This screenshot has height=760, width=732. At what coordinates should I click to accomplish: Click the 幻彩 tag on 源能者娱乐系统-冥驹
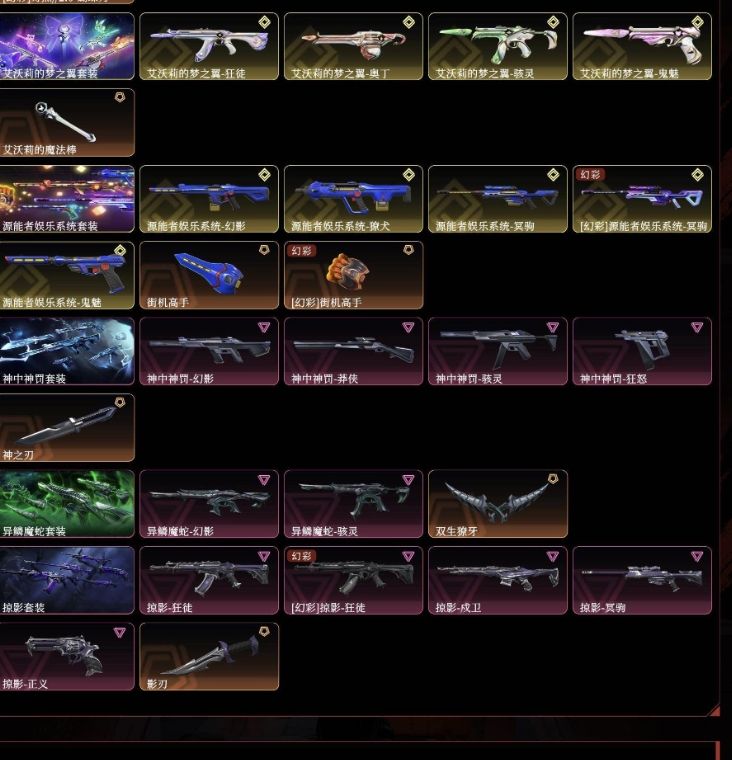590,174
